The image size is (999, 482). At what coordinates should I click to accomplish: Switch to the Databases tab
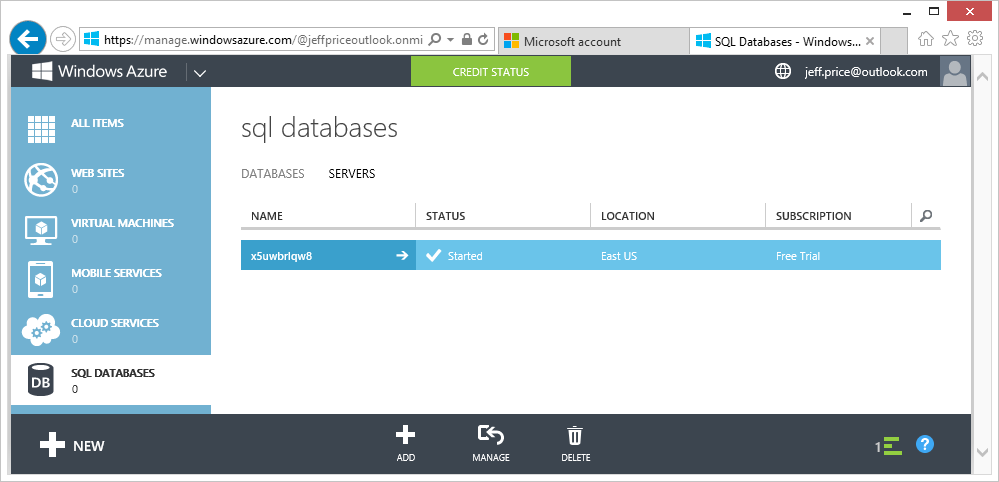(273, 174)
